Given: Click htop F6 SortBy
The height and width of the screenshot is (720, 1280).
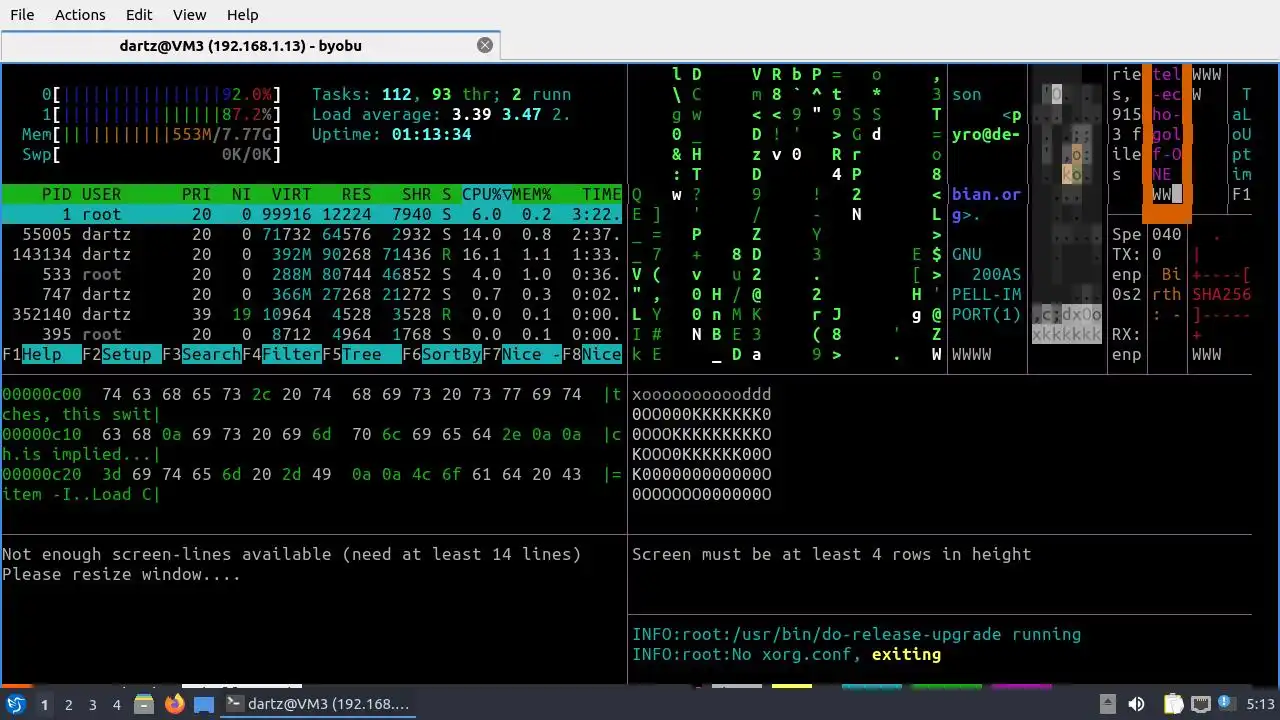Looking at the screenshot, I should pyautogui.click(x=441, y=354).
